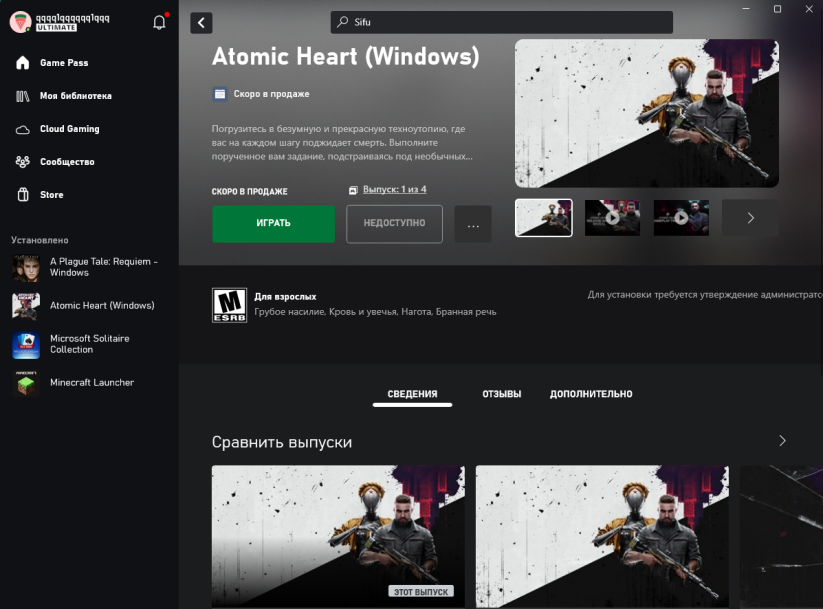
Task: Click the editions icon beside Выпуск
Action: coord(353,190)
